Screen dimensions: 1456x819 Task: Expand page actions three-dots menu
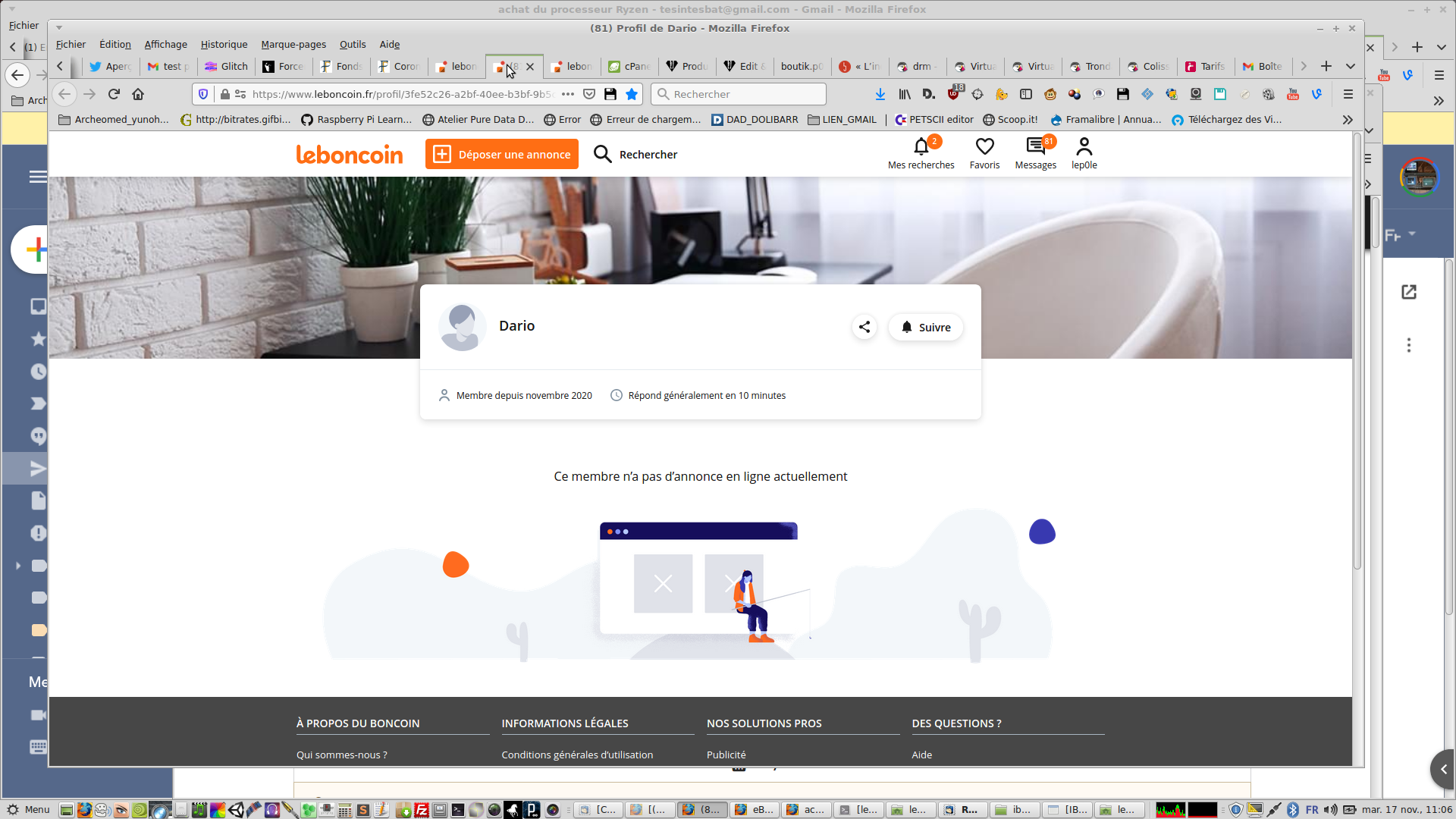568,94
